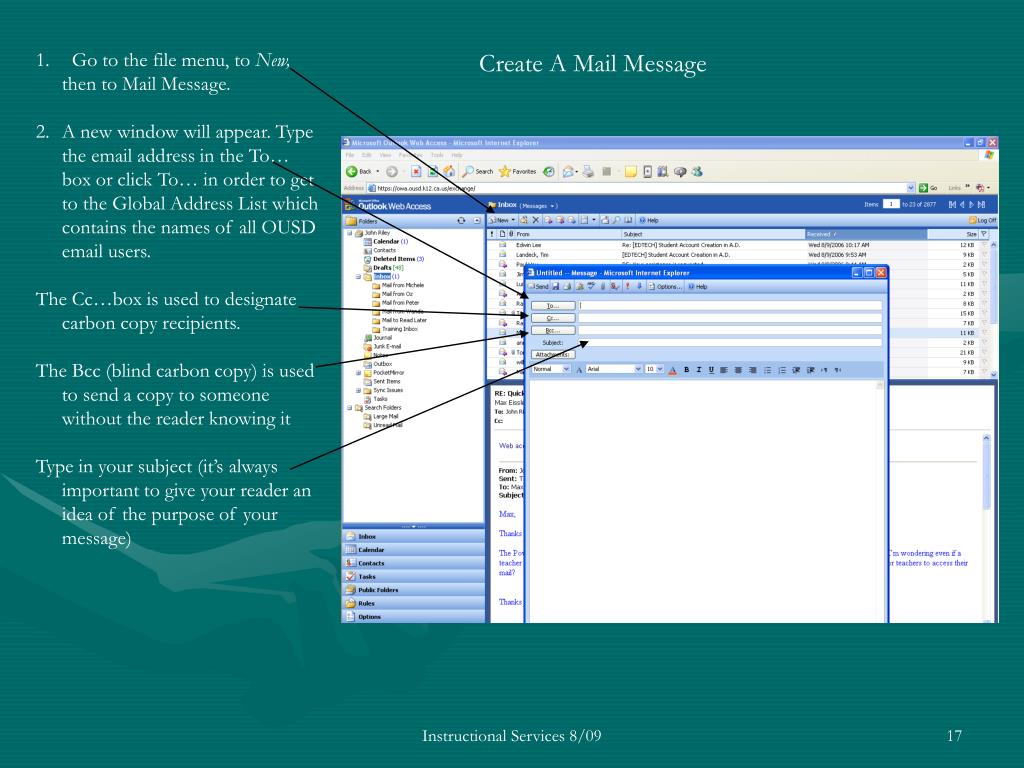Image resolution: width=1024 pixels, height=768 pixels.
Task: Click Log Off link
Action: [983, 220]
